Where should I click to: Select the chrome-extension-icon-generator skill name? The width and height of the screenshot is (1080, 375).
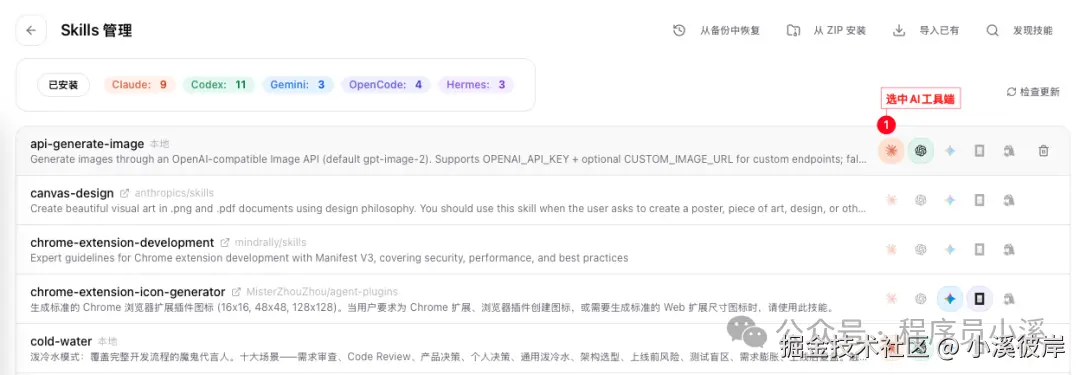point(128,292)
